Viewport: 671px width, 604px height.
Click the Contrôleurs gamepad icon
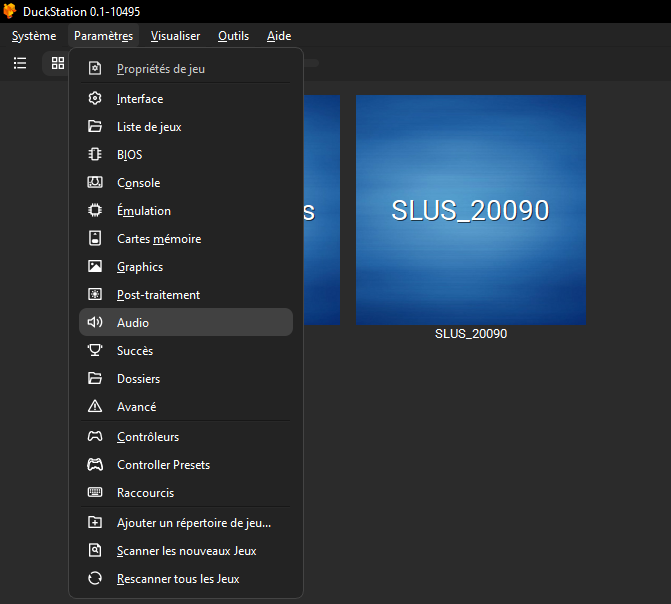95,436
